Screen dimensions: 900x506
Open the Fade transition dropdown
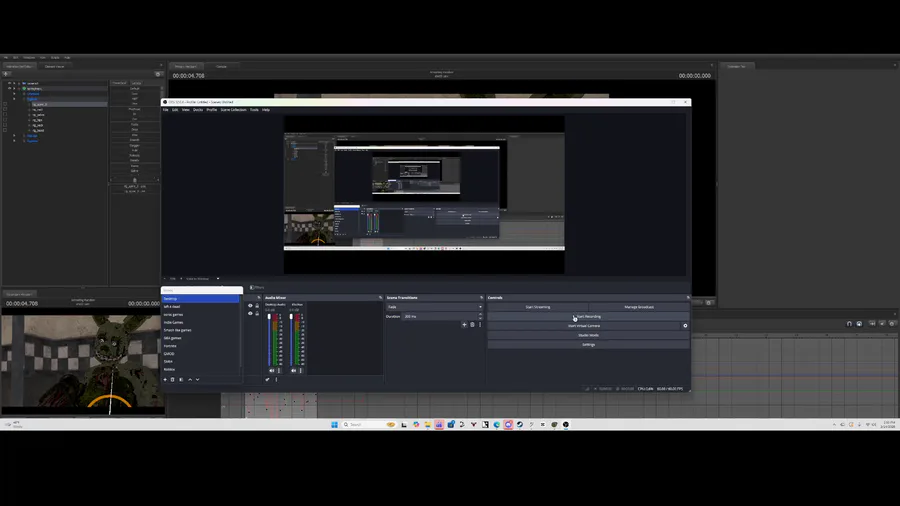435,307
